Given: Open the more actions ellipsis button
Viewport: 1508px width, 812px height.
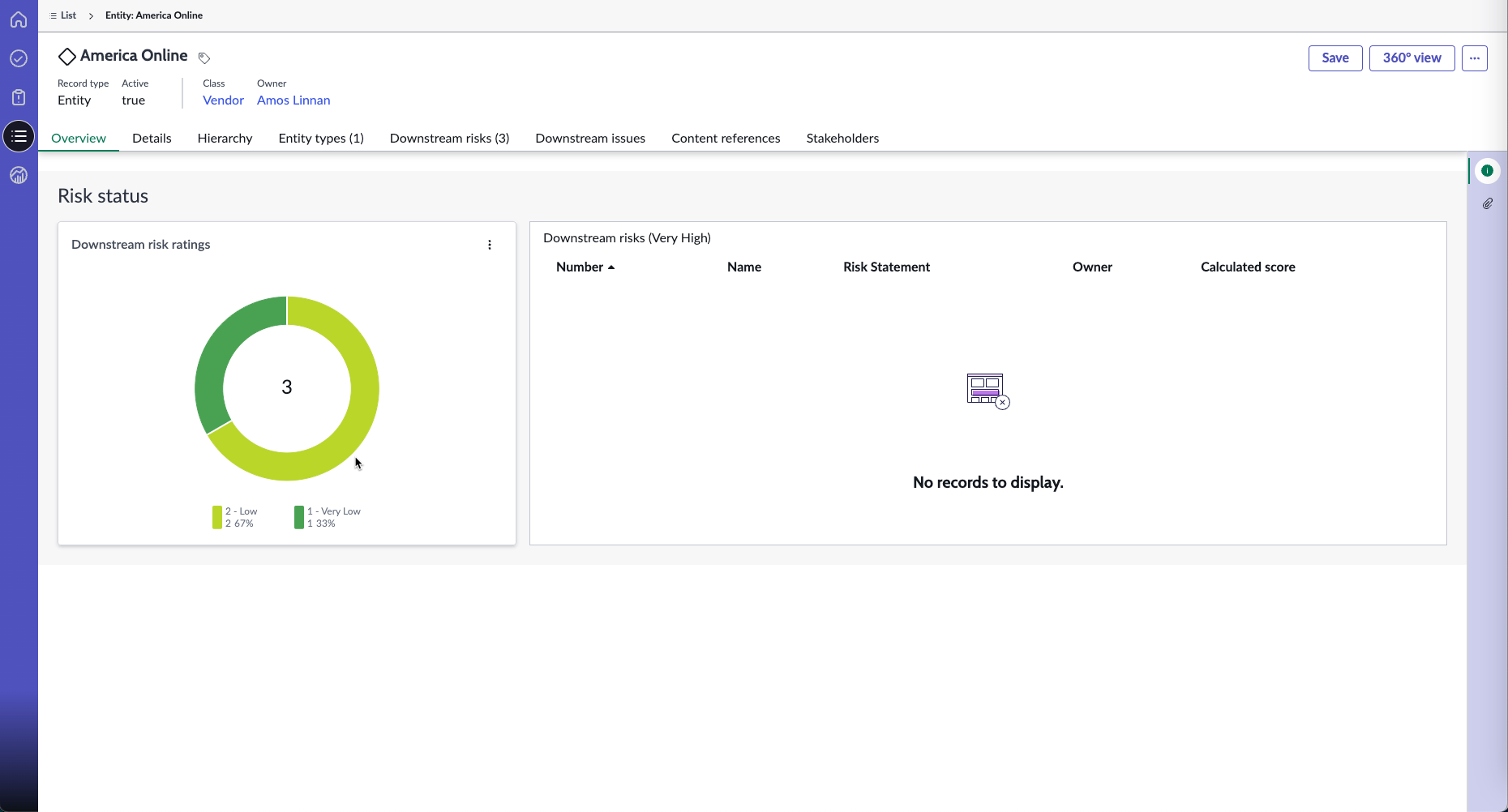Looking at the screenshot, I should pos(1475,58).
